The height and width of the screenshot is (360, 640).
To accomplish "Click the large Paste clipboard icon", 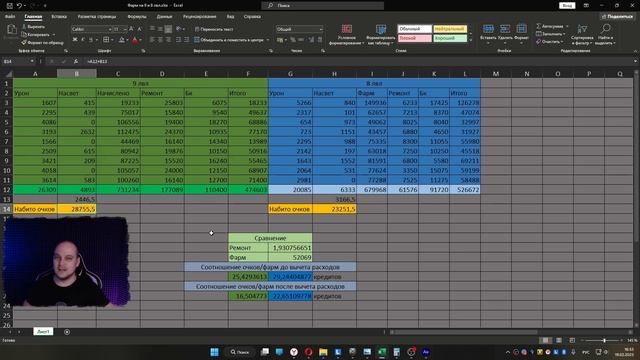I will [11, 30].
